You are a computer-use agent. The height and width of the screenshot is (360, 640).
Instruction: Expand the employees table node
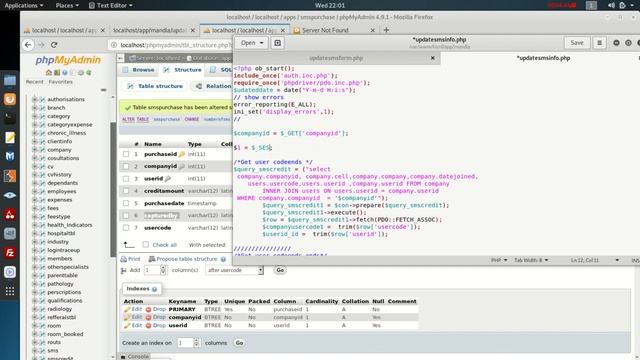(x=35, y=191)
